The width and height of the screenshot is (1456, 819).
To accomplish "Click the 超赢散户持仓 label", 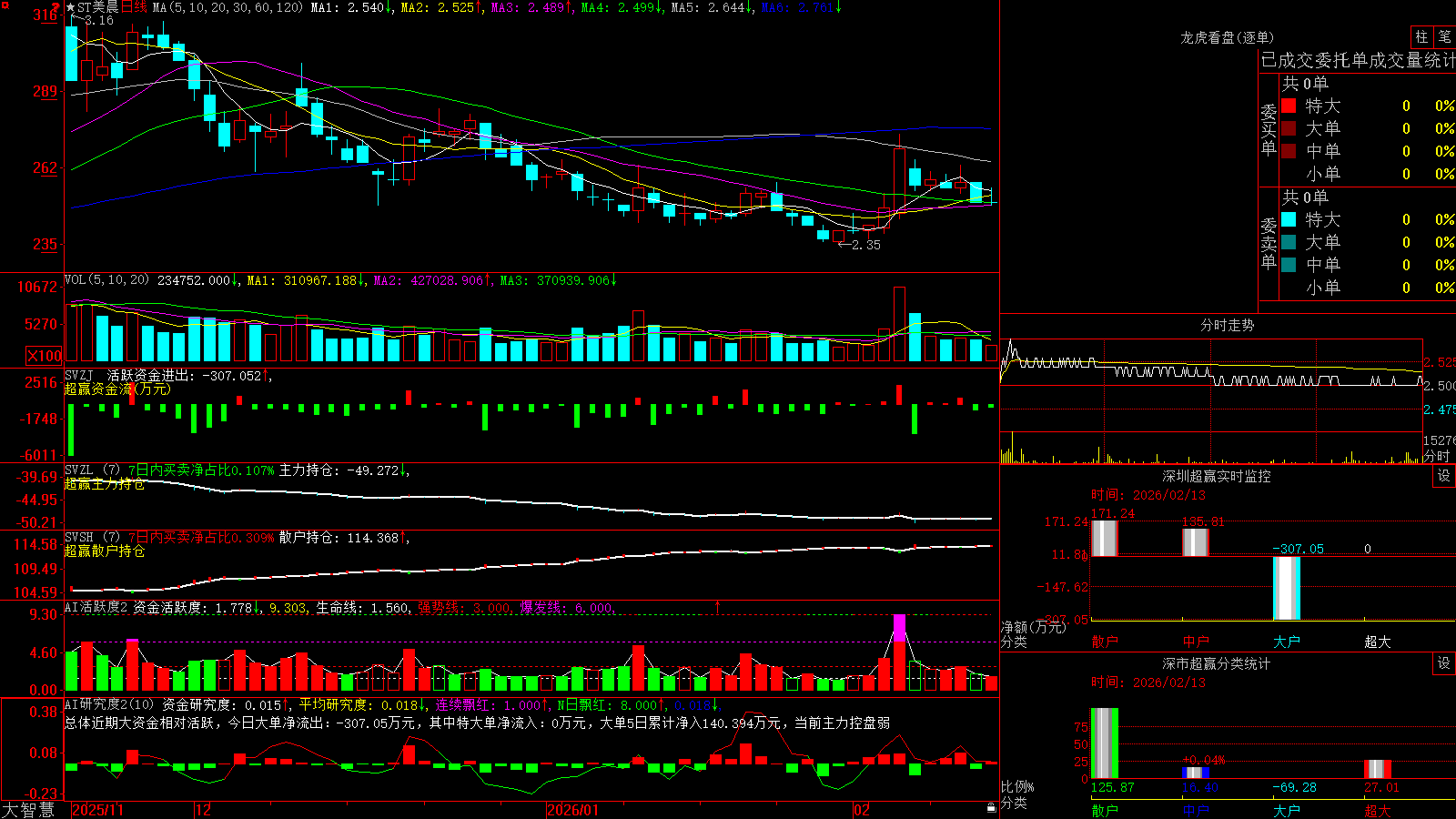I will pos(105,551).
